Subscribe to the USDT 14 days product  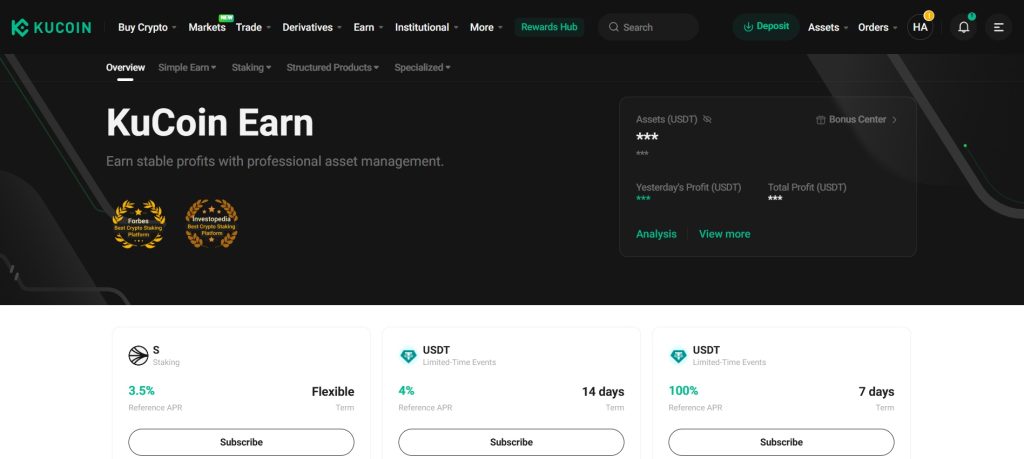click(511, 442)
